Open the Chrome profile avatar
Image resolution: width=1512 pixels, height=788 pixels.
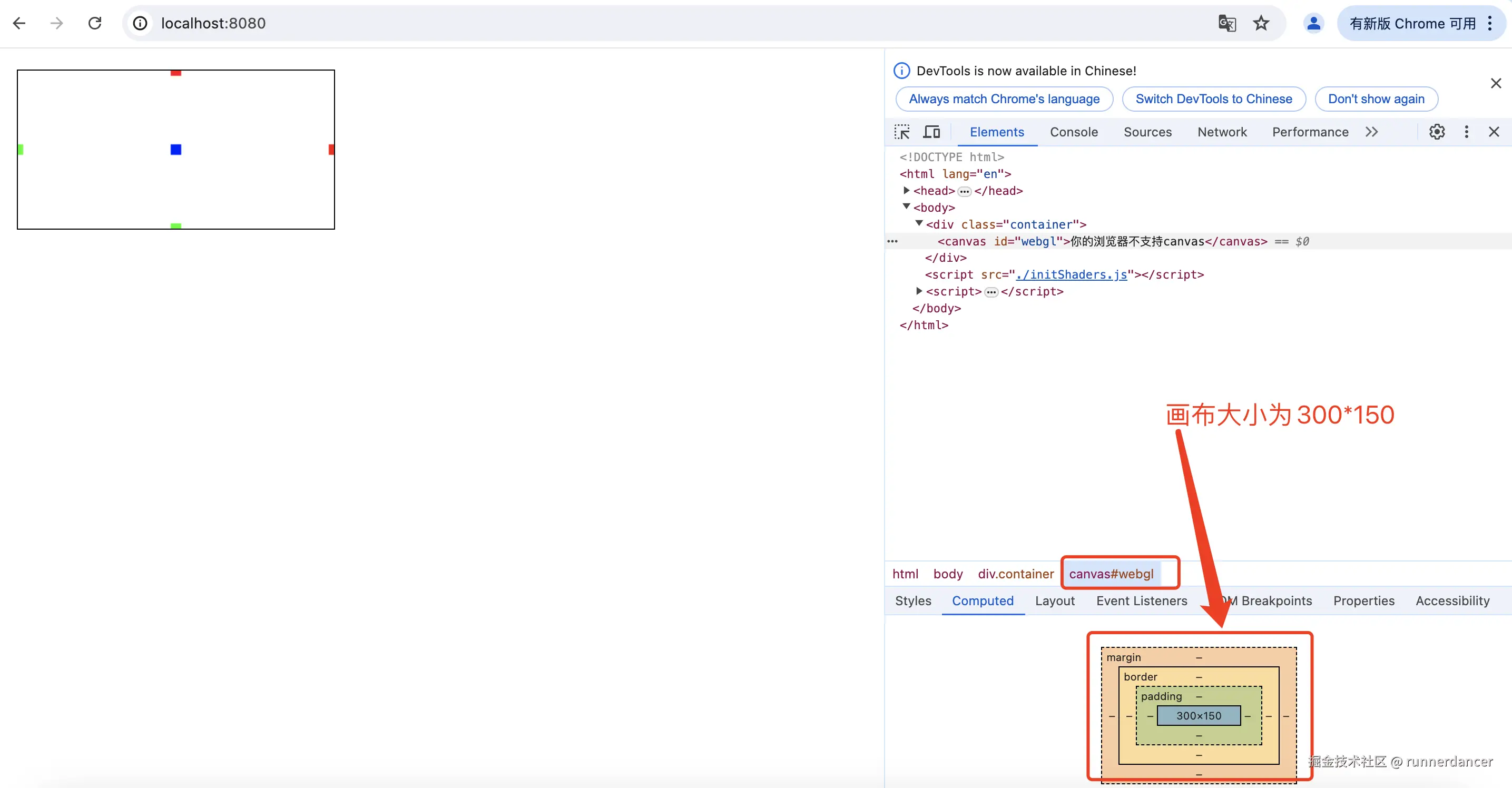point(1313,24)
